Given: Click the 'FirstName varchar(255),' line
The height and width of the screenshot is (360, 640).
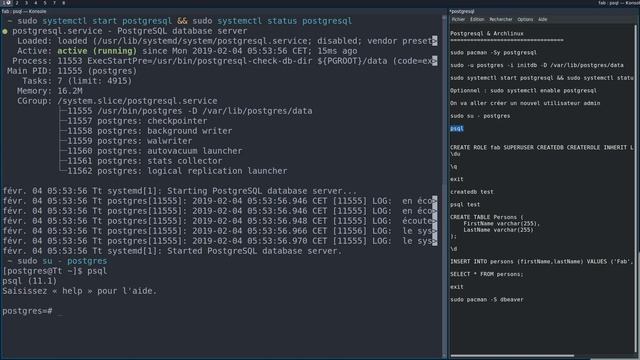Looking at the screenshot, I should tap(501, 224).
